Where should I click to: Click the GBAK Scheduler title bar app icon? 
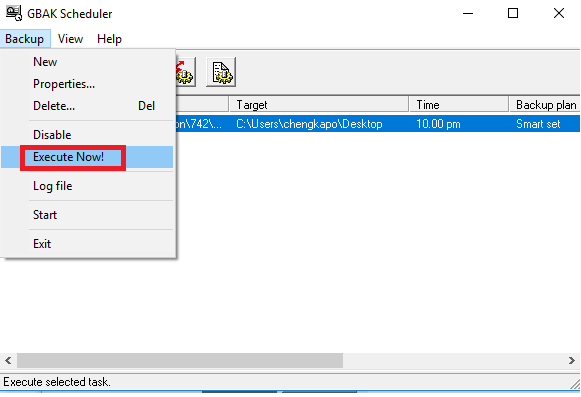pyautogui.click(x=14, y=13)
